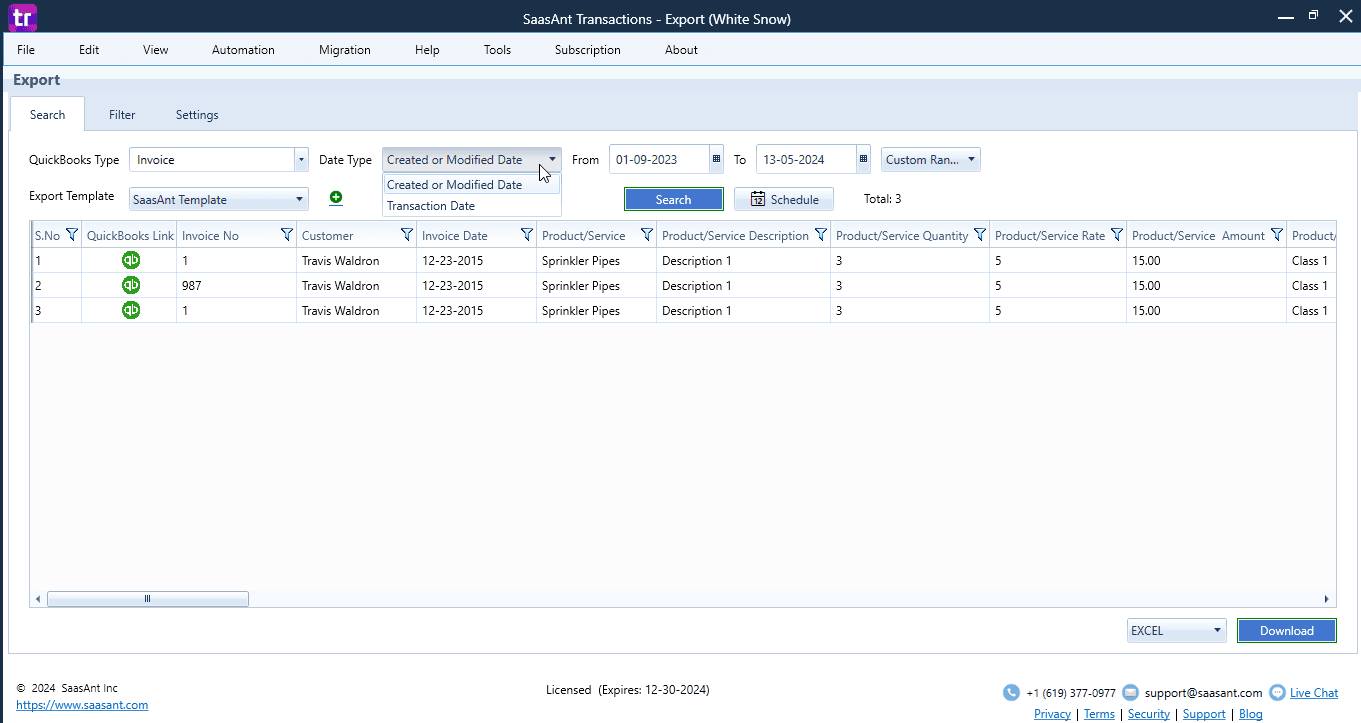
Task: Open QuickBooks link for invoice 987 row
Action: point(131,285)
